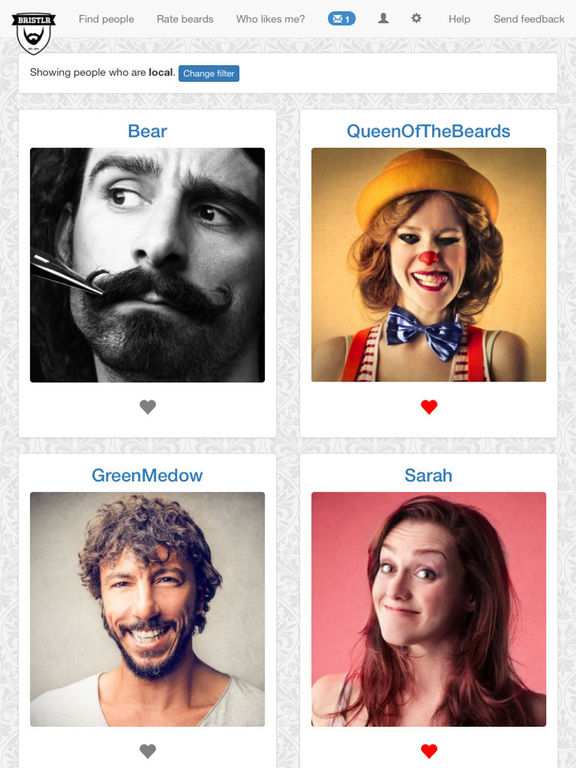Open the Who likes me? page
The image size is (576, 768).
click(270, 19)
